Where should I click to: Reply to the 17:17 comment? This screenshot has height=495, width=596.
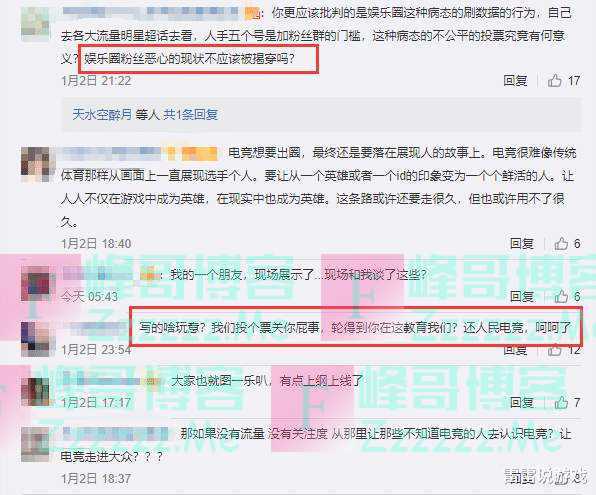pyautogui.click(x=522, y=402)
